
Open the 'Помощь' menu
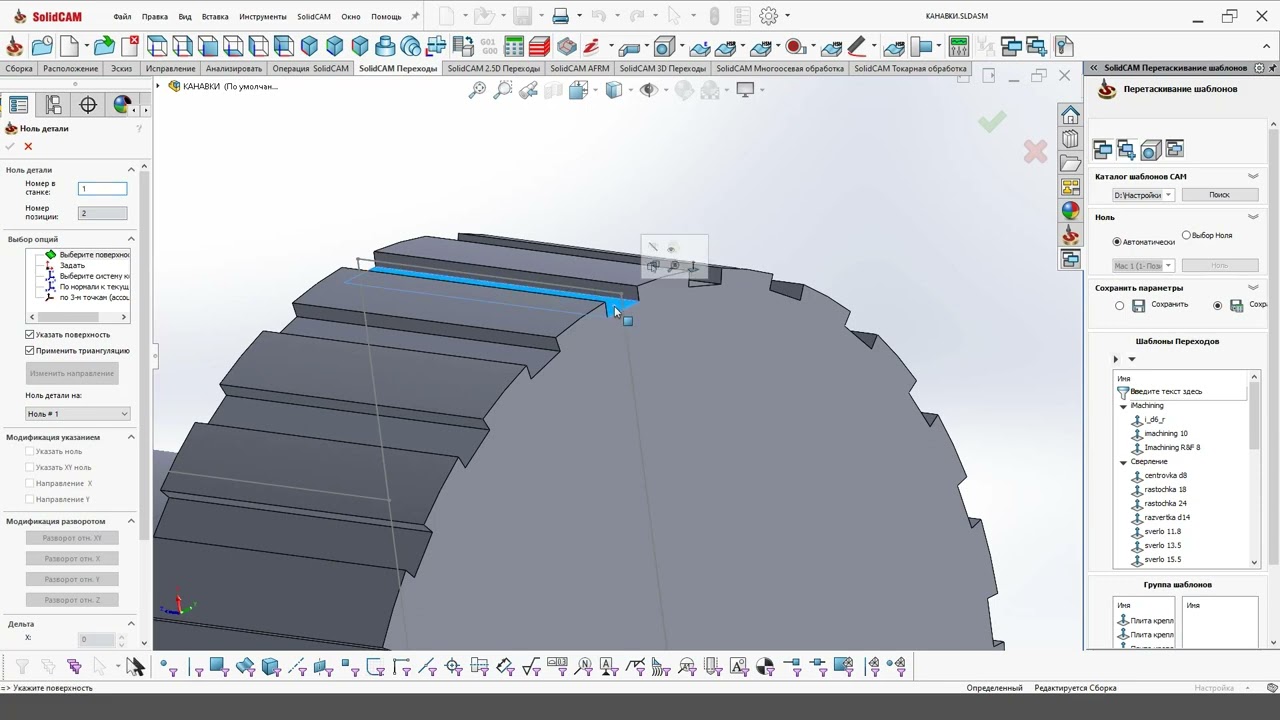click(386, 17)
